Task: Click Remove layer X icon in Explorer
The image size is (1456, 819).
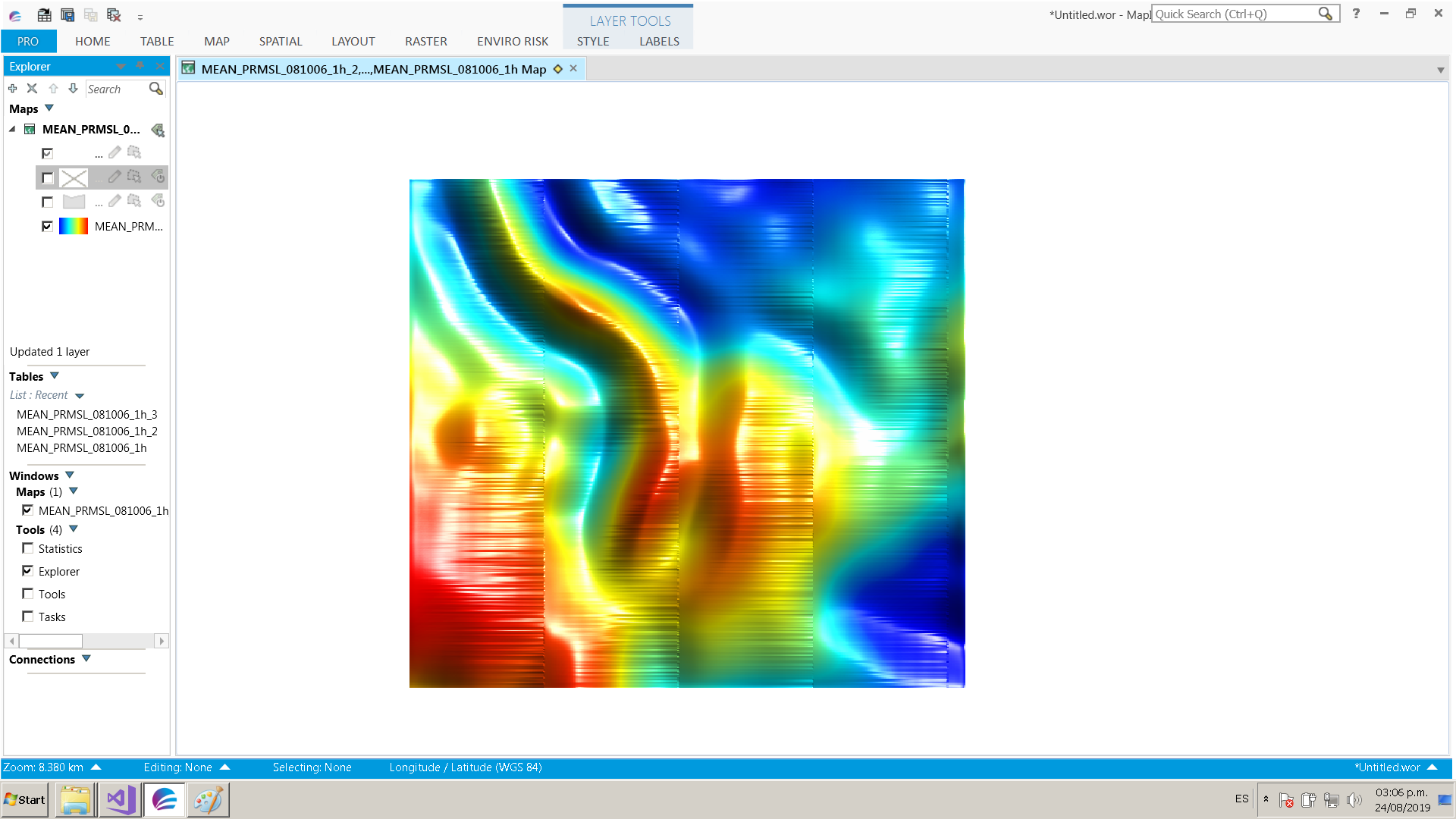Action: (x=32, y=89)
